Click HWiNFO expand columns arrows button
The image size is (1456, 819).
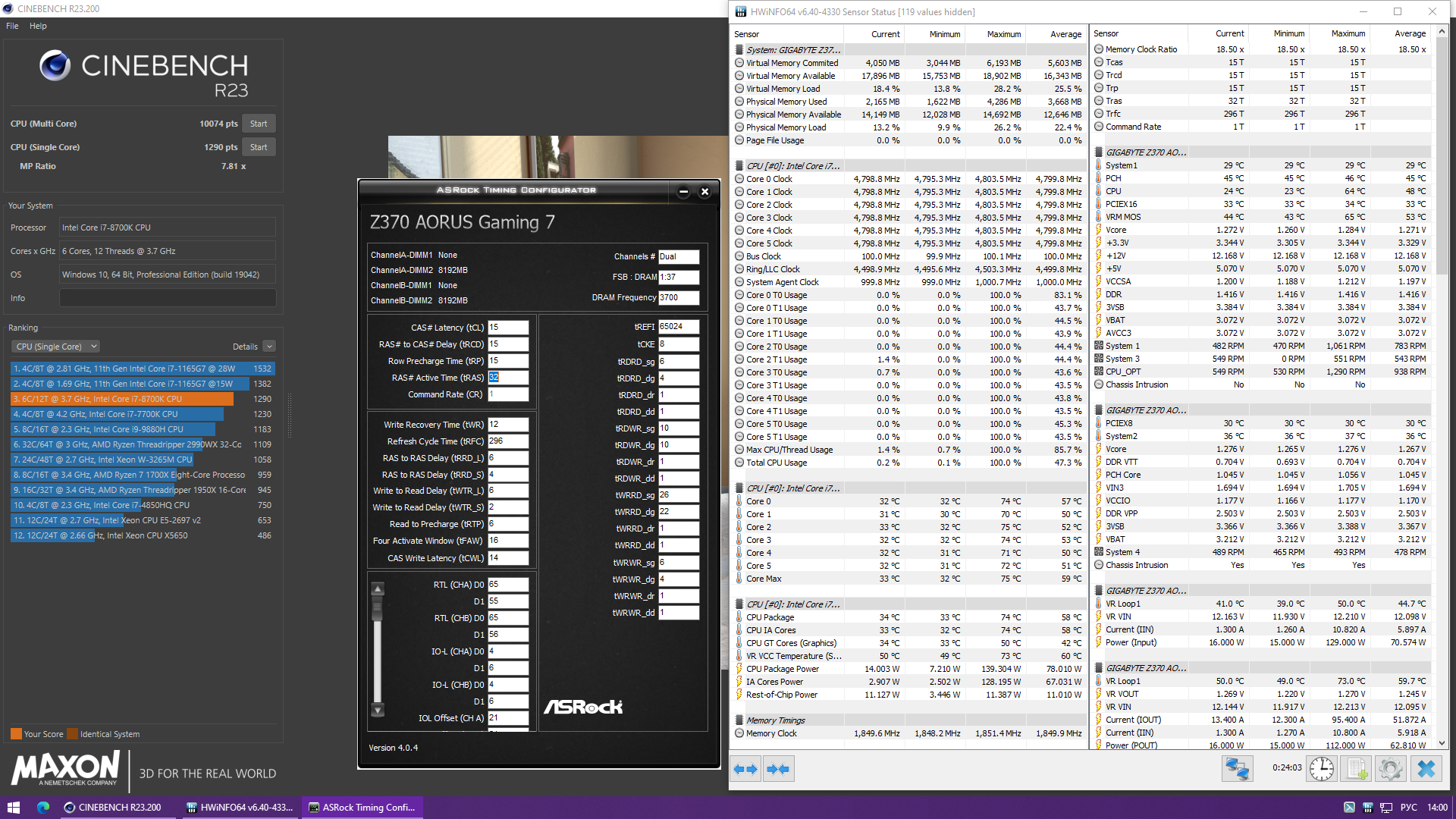(x=745, y=769)
